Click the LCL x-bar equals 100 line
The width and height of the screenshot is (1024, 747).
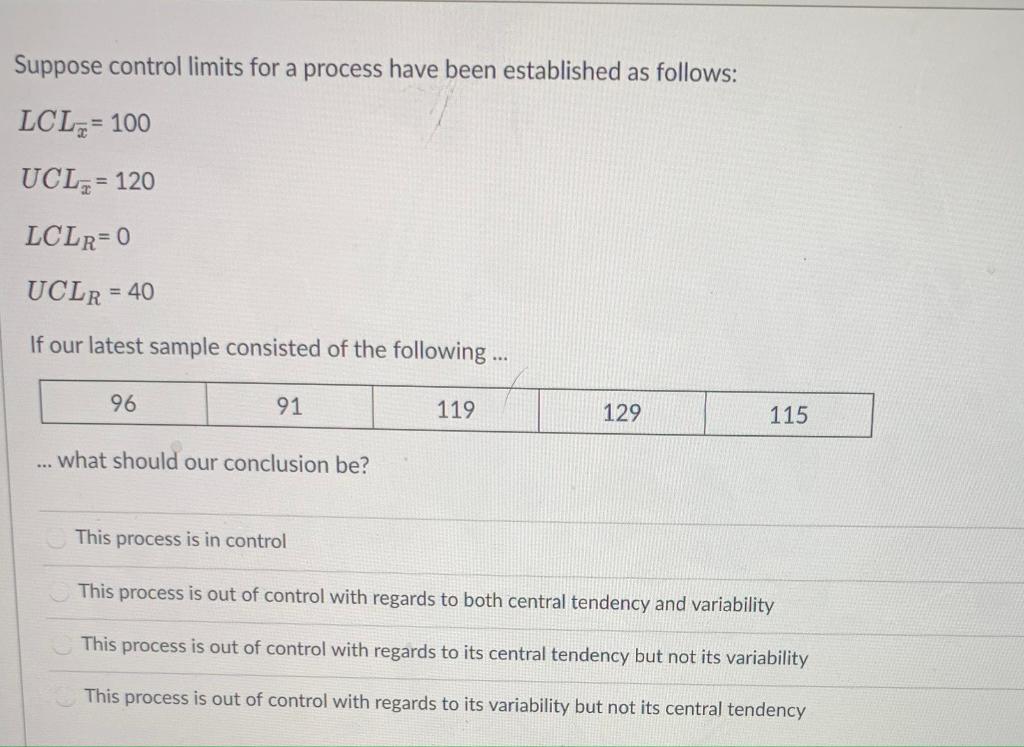(85, 121)
